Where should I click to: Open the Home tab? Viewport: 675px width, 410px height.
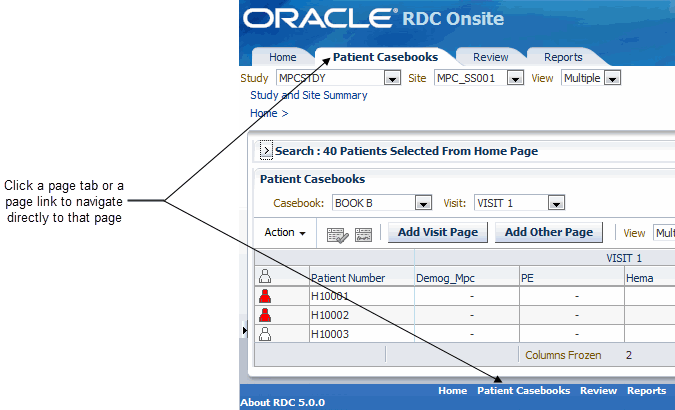[282, 57]
